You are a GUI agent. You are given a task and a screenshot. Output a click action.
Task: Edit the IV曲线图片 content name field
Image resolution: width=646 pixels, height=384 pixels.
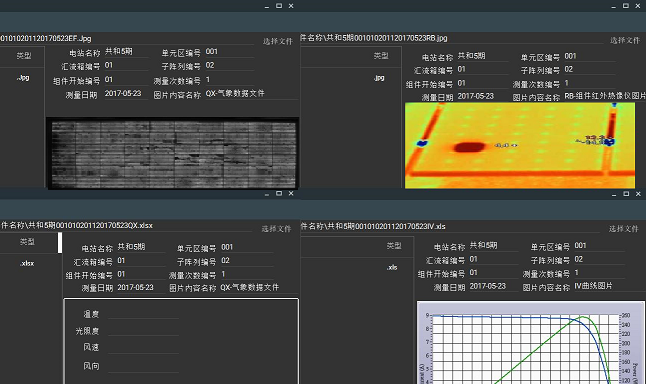click(x=609, y=286)
